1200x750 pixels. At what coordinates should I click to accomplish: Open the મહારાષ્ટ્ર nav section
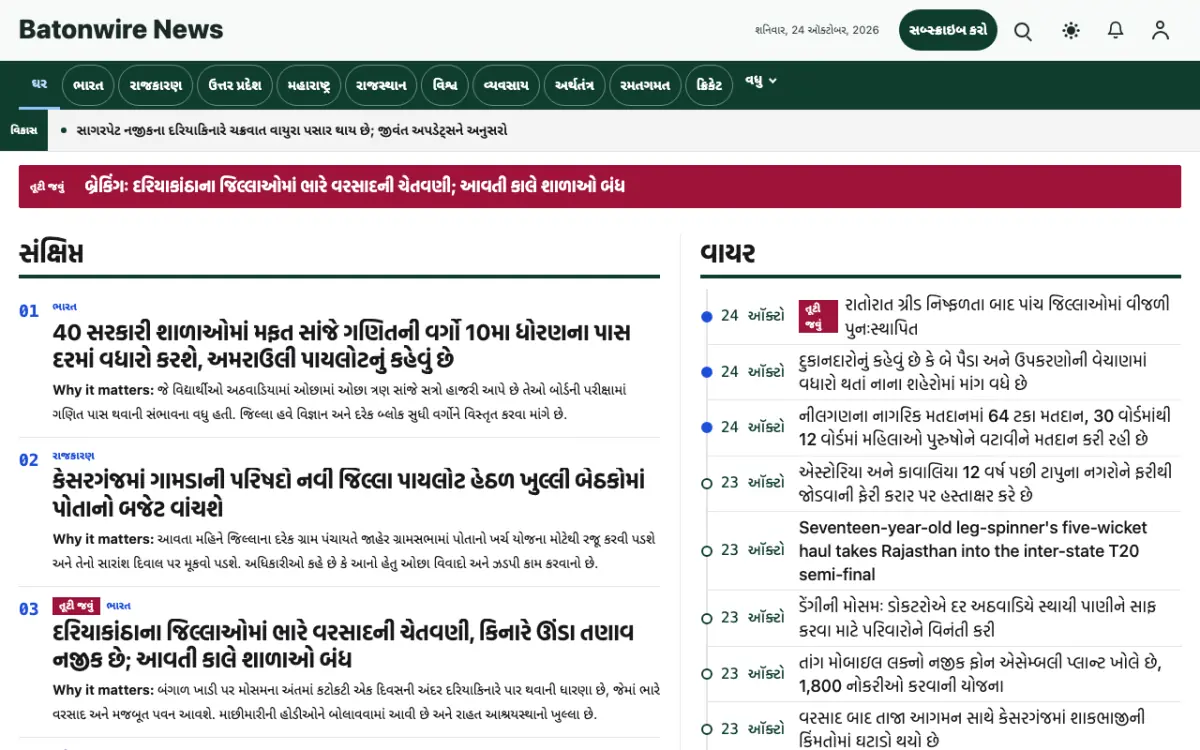point(309,85)
